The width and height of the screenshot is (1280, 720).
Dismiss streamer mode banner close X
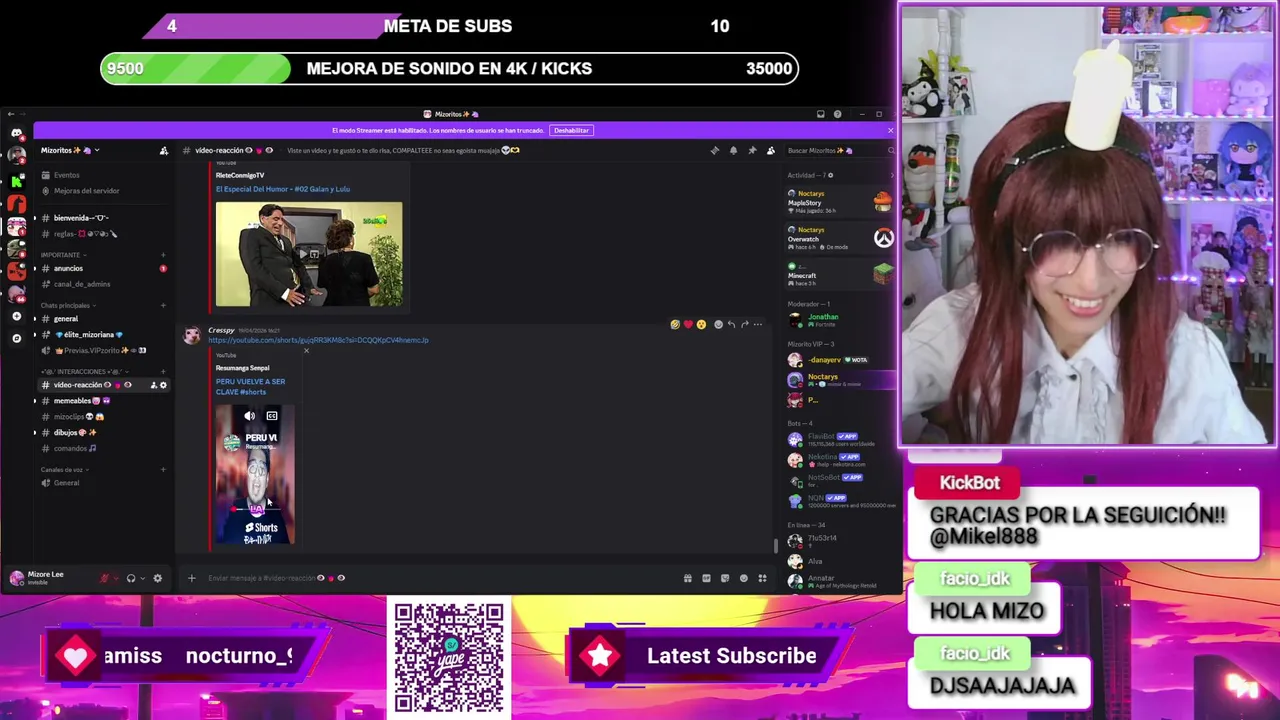890,130
